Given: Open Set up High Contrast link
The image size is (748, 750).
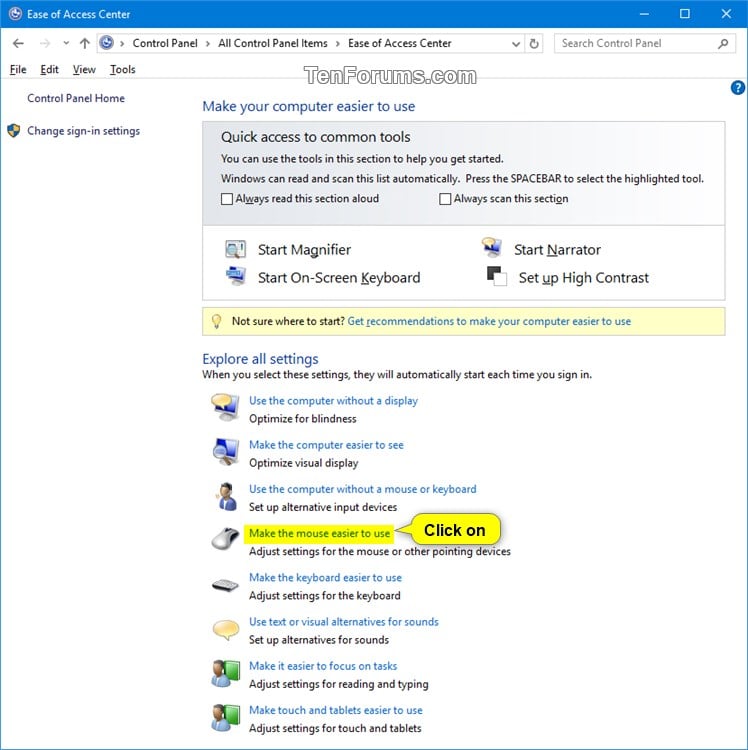Looking at the screenshot, I should click(x=583, y=278).
